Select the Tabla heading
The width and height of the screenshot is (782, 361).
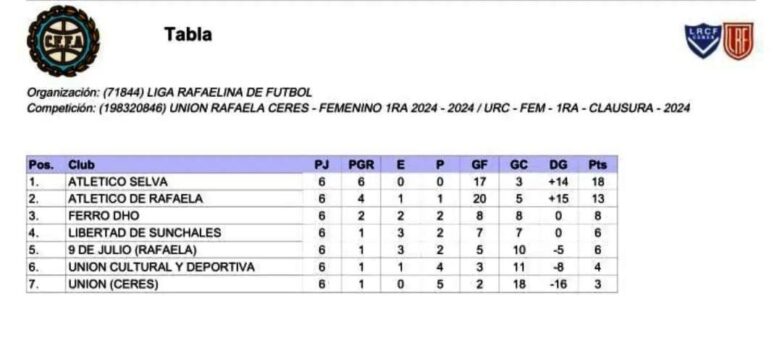point(188,34)
